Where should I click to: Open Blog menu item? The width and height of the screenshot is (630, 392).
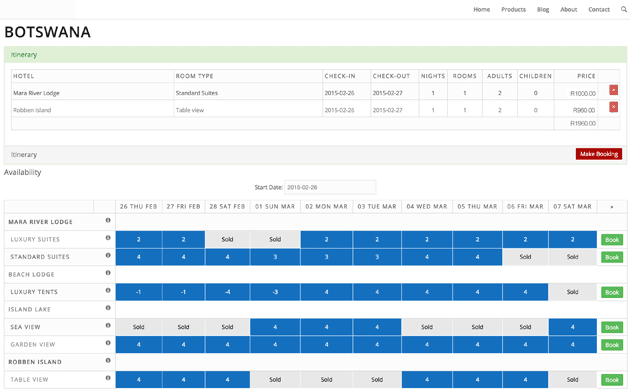click(x=543, y=9)
